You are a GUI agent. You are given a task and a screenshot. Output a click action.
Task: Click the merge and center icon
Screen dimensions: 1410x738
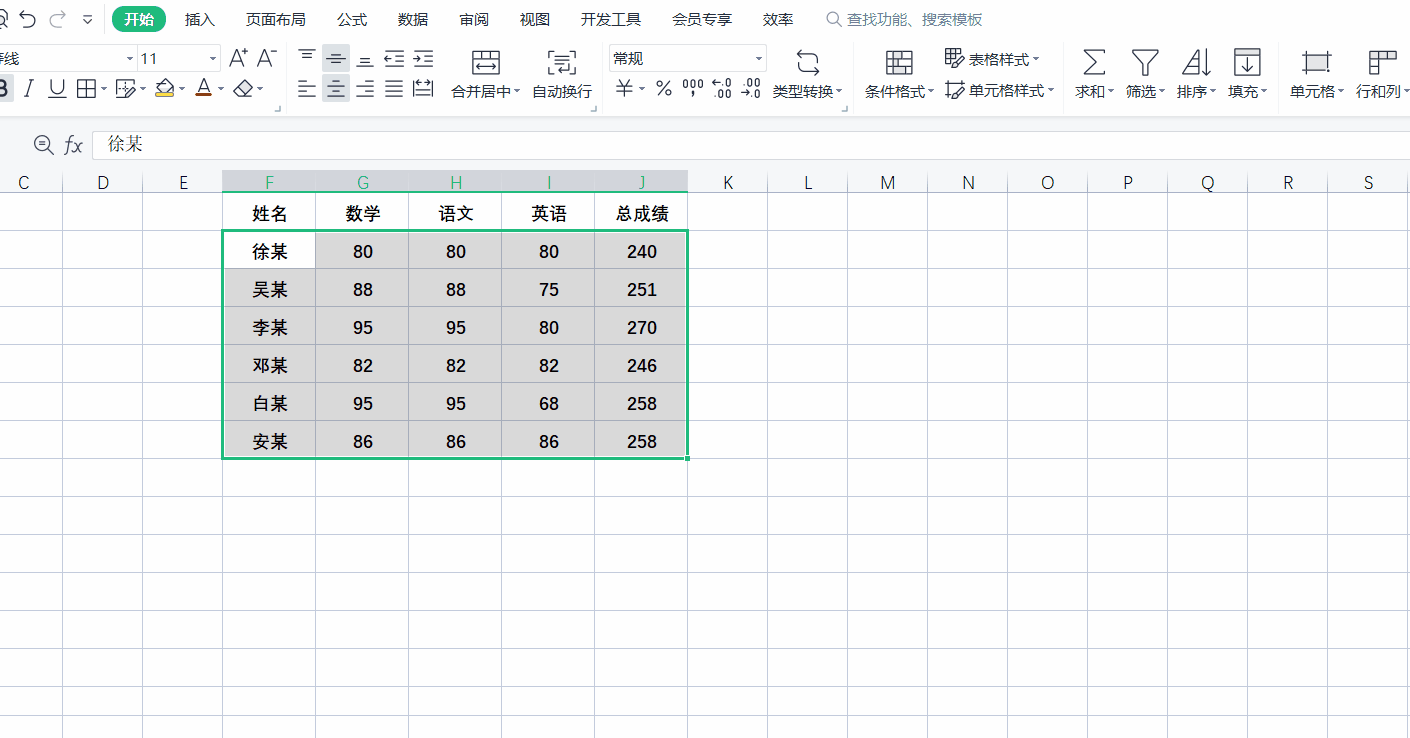(486, 62)
